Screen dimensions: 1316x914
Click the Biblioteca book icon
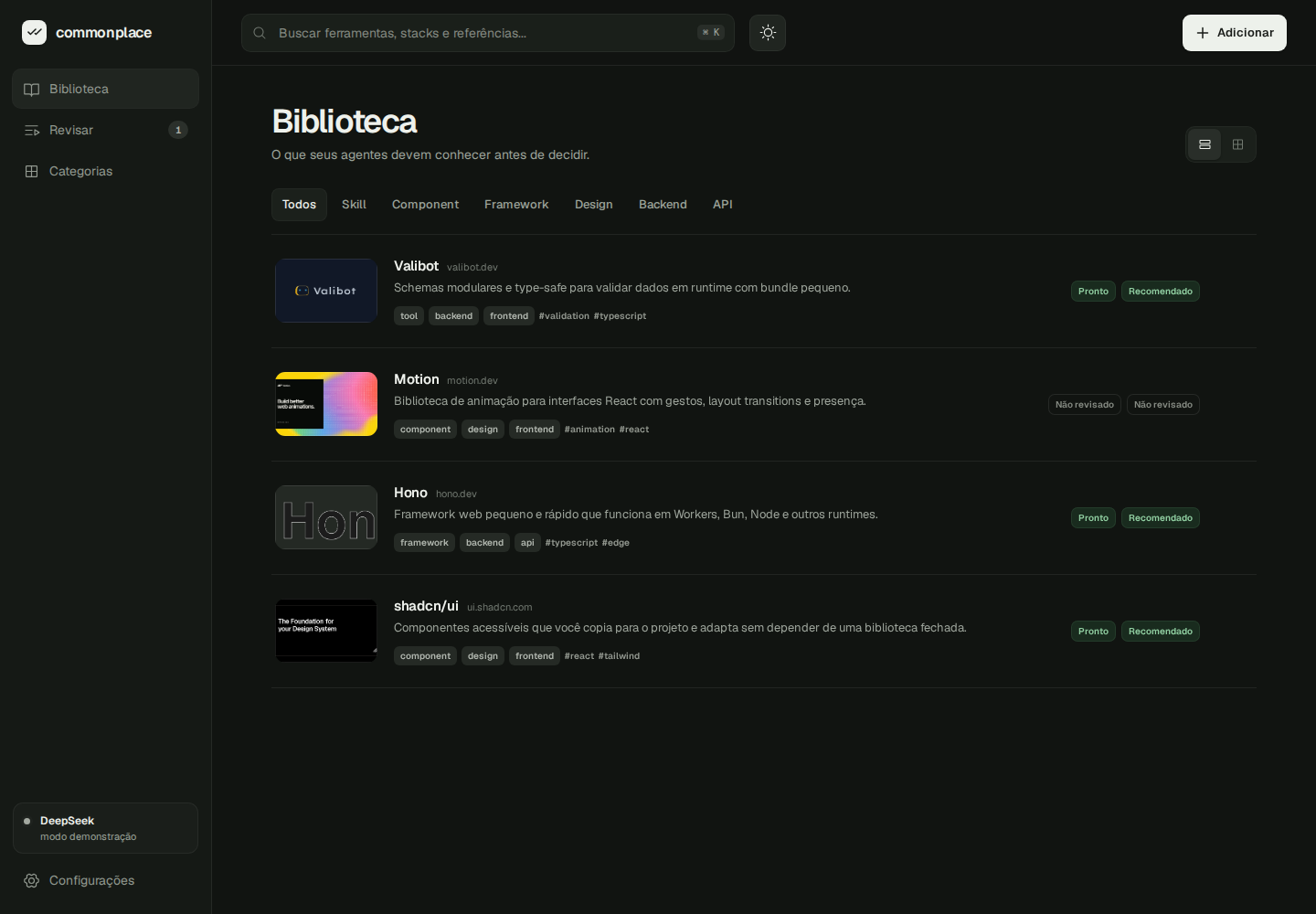pos(32,89)
